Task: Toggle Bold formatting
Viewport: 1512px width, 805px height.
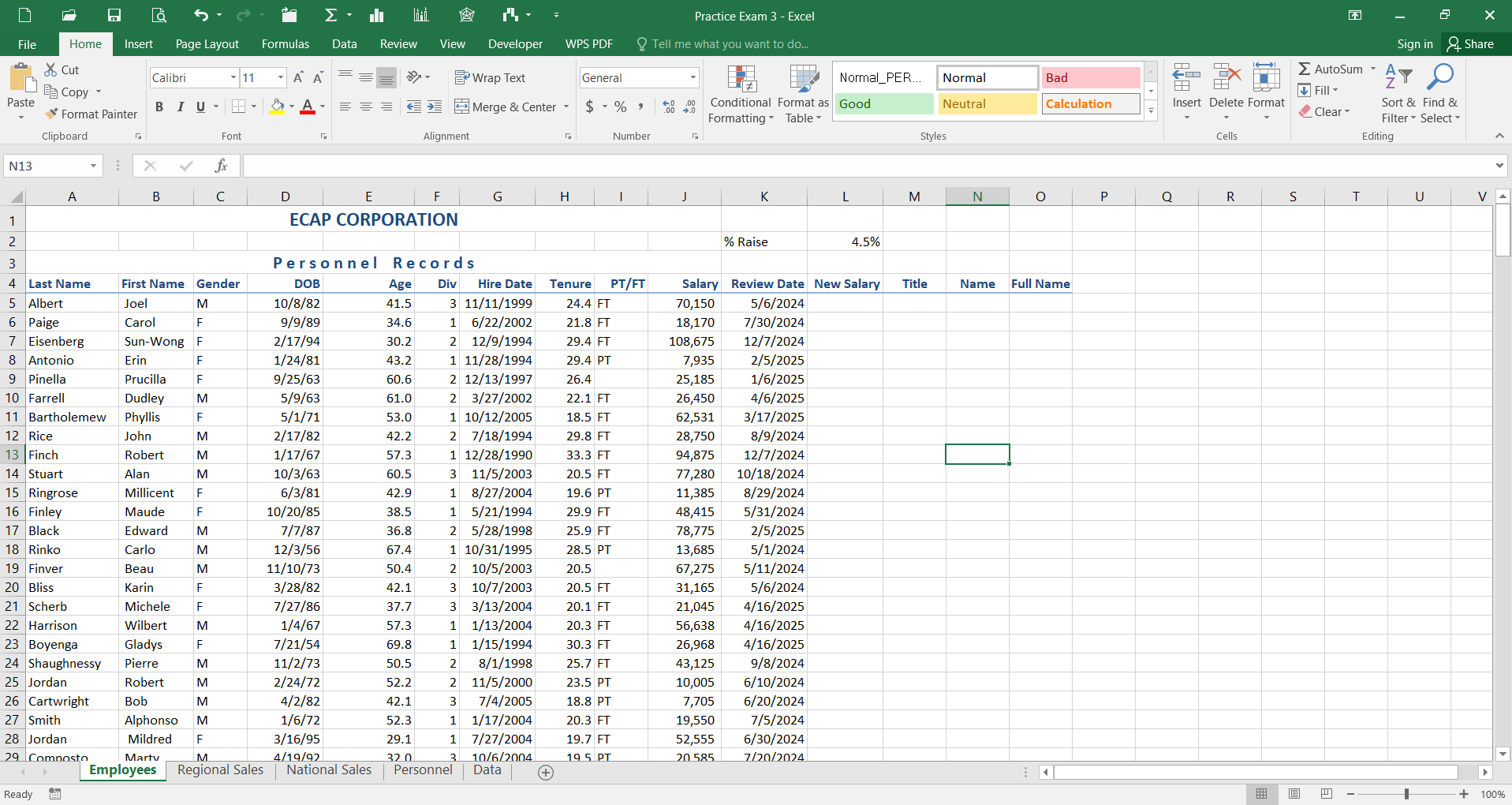Action: click(x=159, y=107)
